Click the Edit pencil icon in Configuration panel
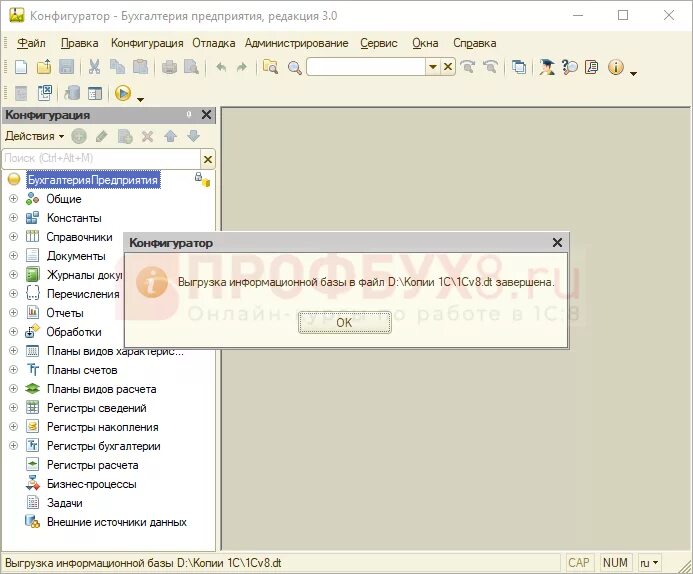The image size is (693, 574). [102, 136]
